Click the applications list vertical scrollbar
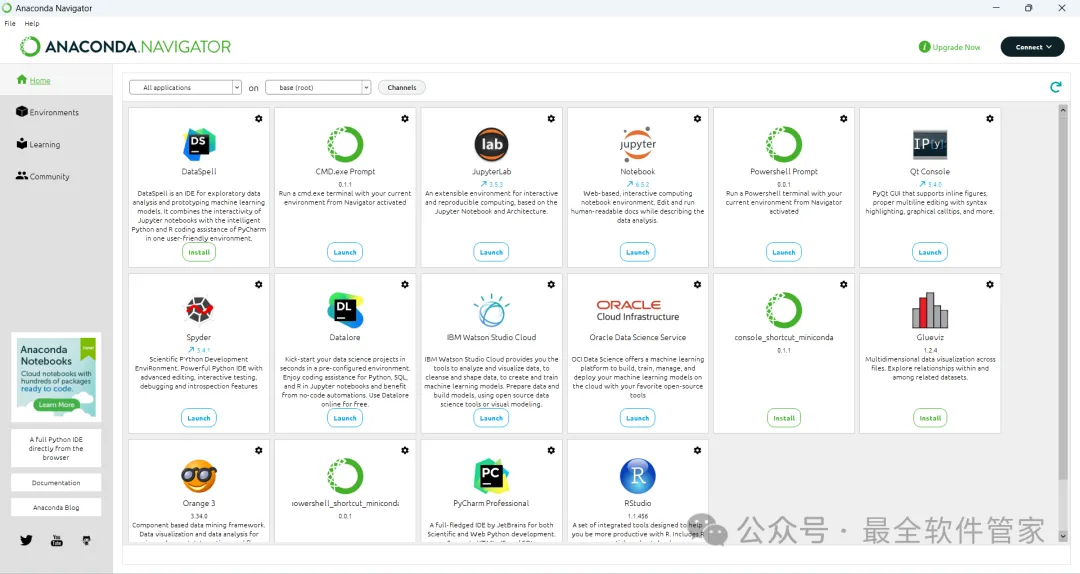 (1063, 296)
